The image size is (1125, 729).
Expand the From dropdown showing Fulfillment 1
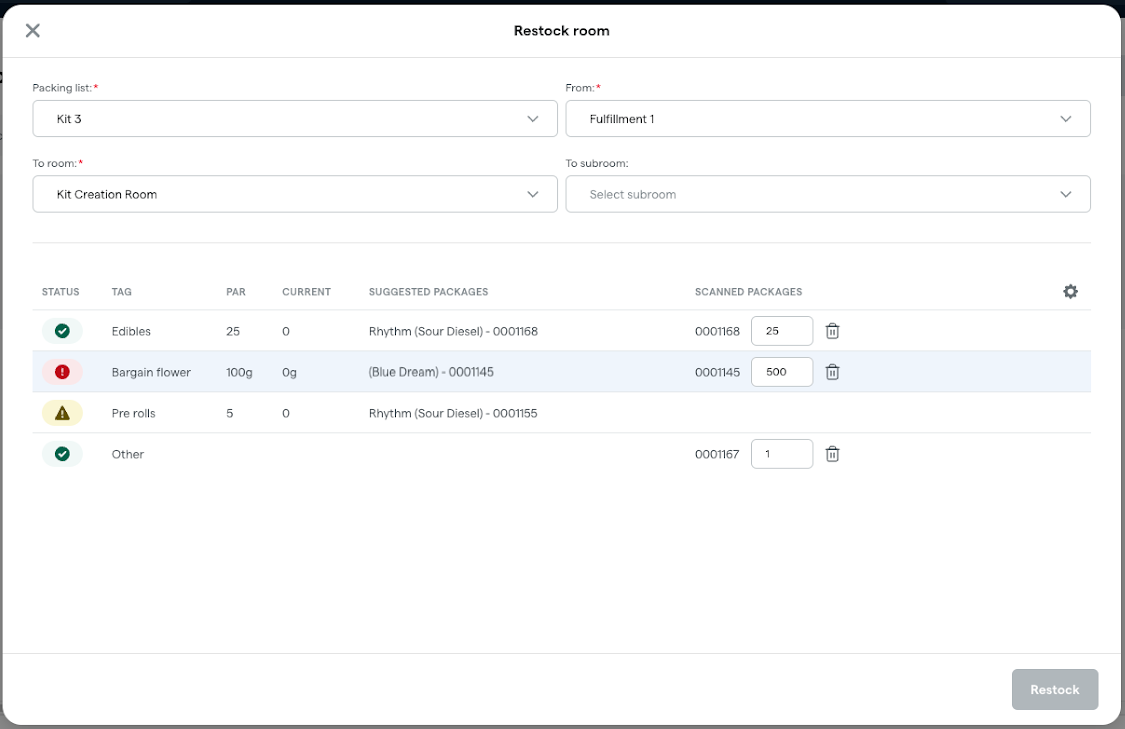(x=828, y=118)
